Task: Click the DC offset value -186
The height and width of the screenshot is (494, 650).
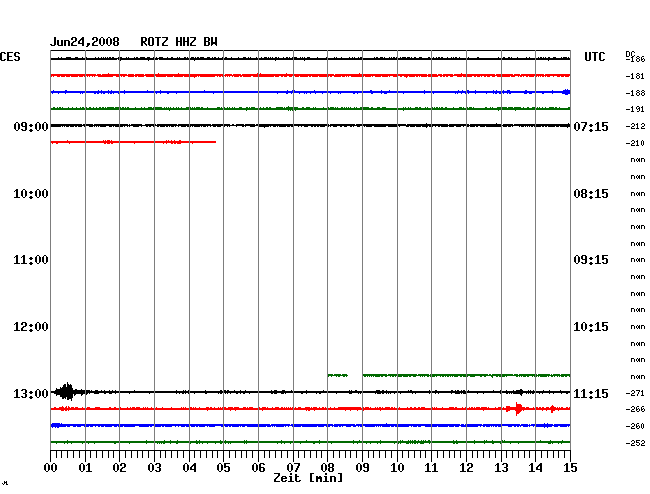Action: tap(635, 59)
